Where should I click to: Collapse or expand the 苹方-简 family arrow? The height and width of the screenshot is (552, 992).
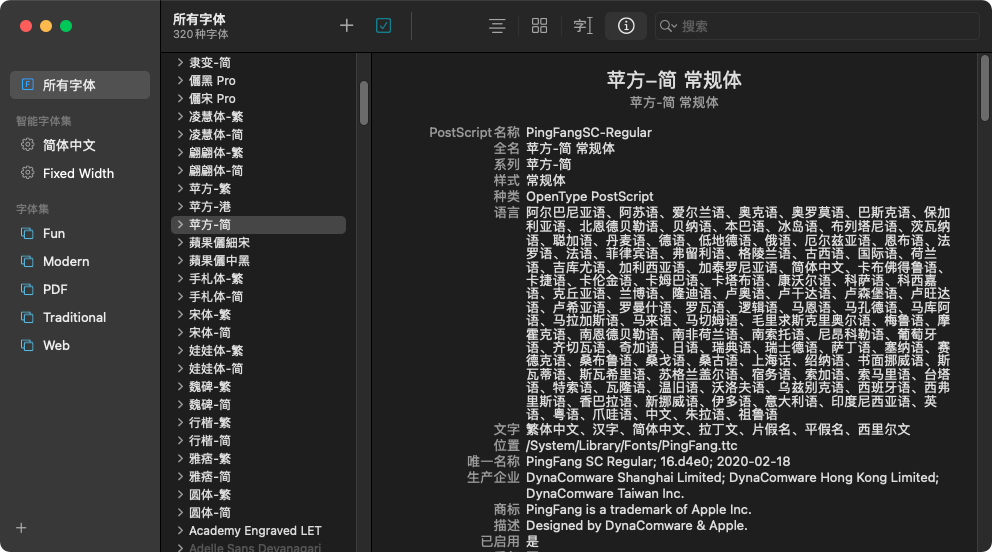pyautogui.click(x=180, y=225)
